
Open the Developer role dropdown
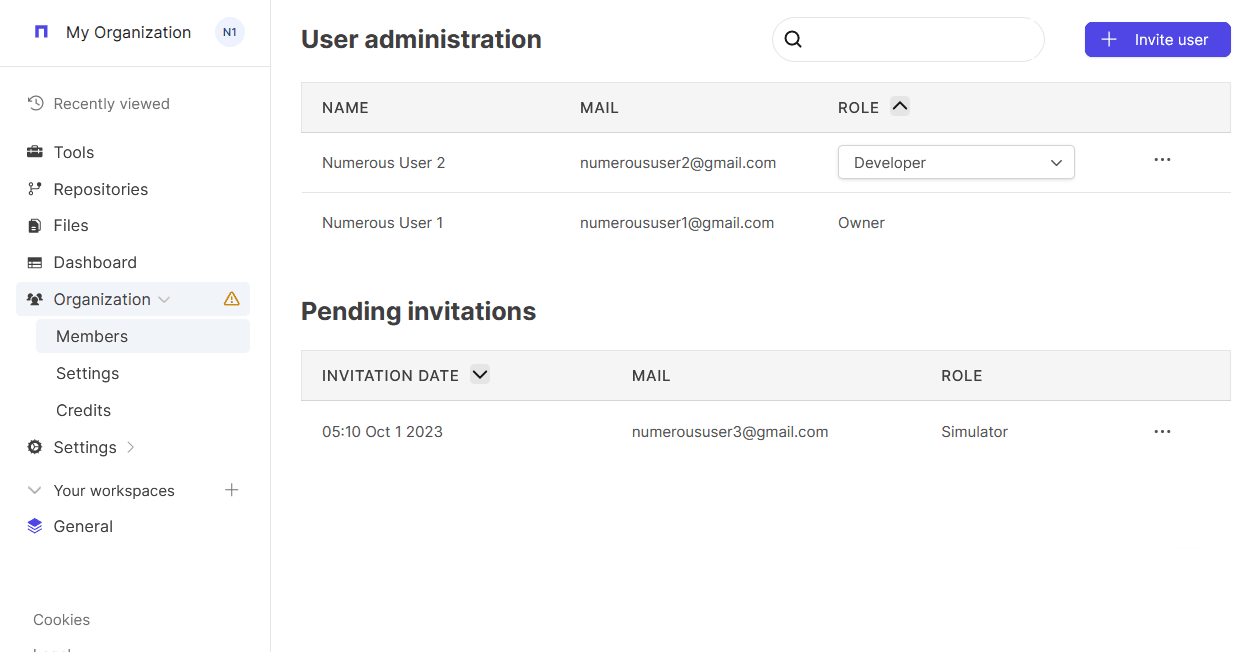[955, 163]
